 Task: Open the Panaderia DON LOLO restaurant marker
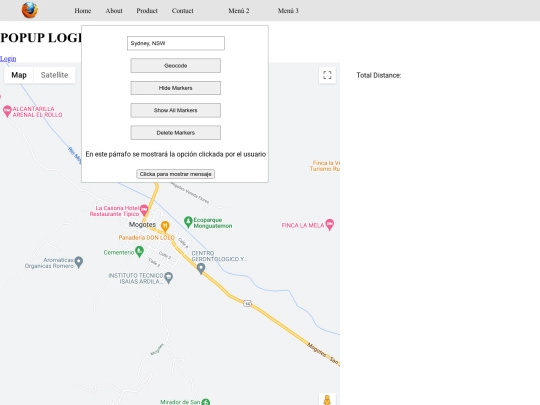coord(165,226)
